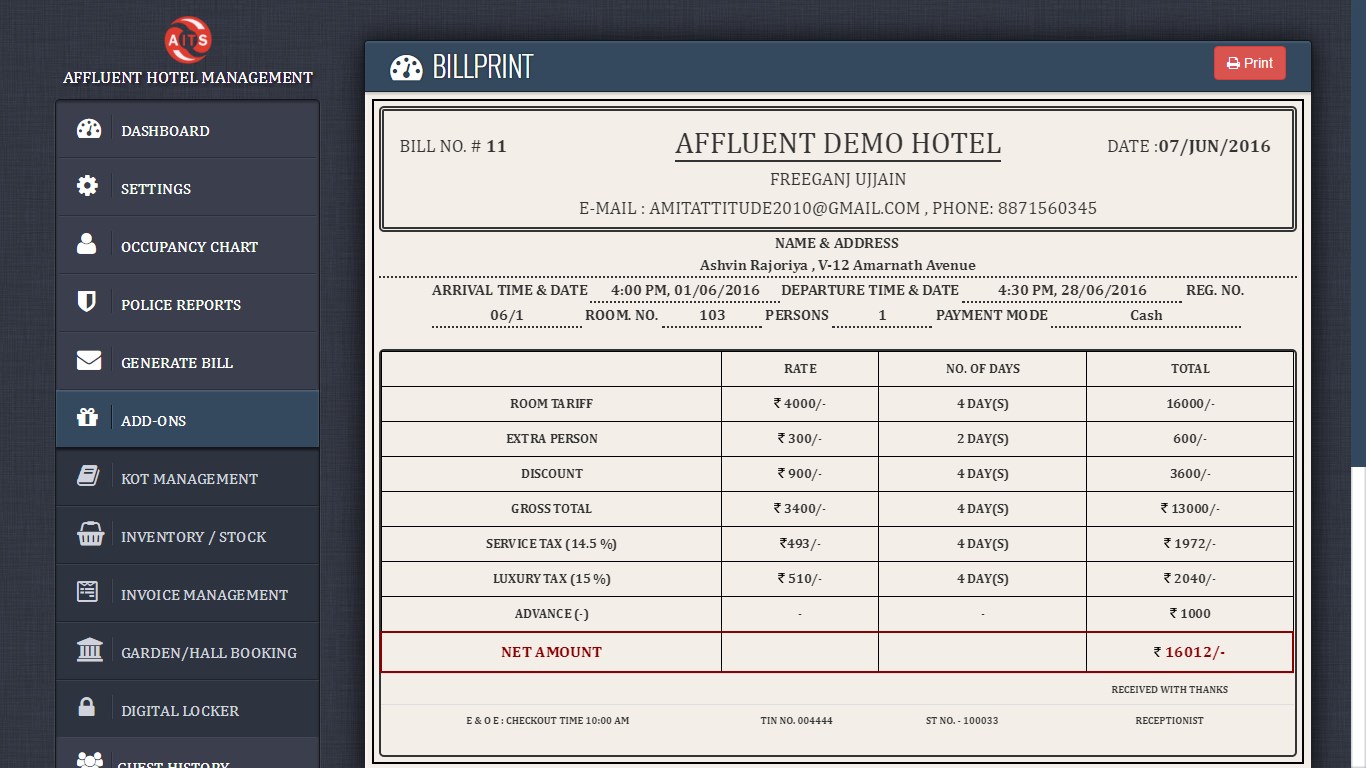Viewport: 1366px width, 768px height.
Task: Click the BILLPRINT header gauge icon
Action: [406, 67]
